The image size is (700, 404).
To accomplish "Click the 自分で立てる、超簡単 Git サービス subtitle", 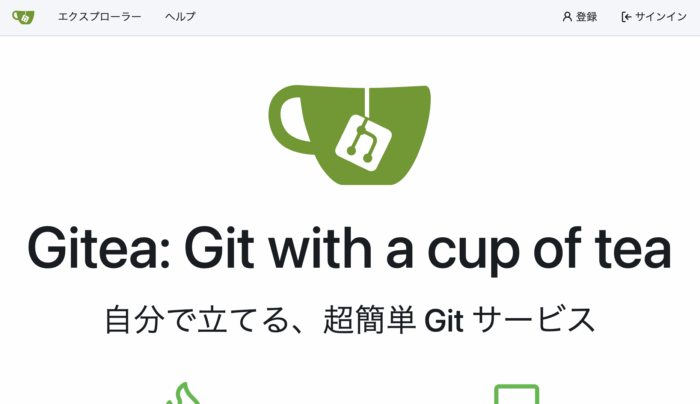I will click(x=350, y=320).
